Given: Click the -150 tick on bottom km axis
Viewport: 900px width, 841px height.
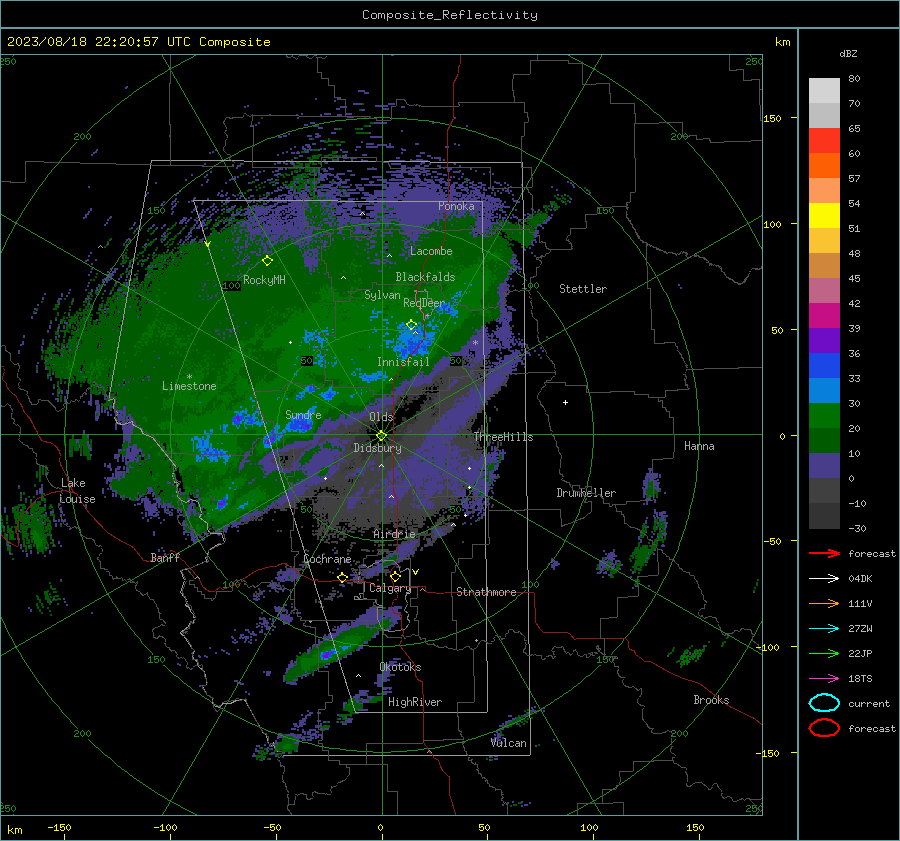Looking at the screenshot, I should [x=59, y=827].
